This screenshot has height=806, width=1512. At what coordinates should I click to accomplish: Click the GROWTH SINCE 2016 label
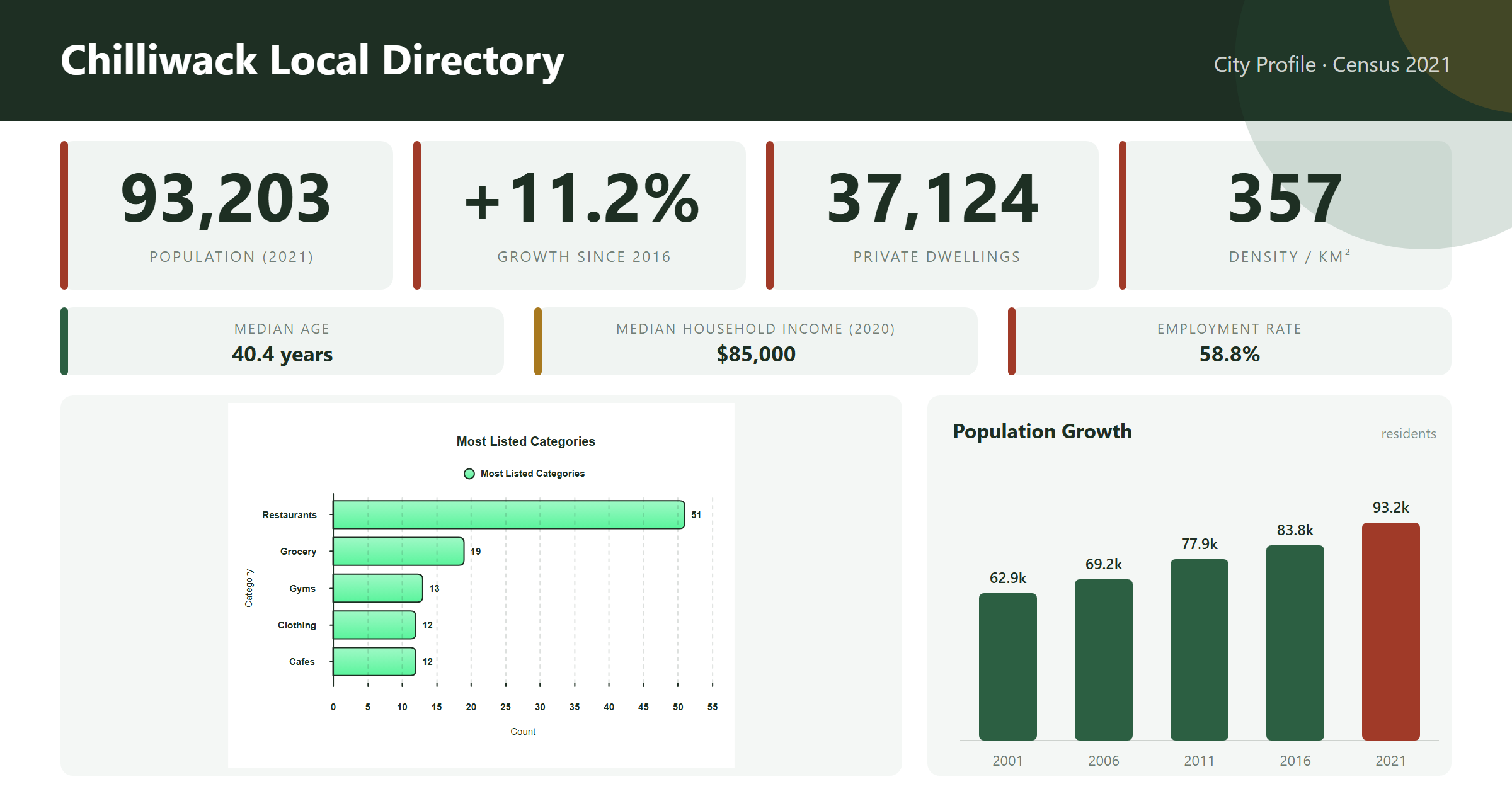[584, 257]
